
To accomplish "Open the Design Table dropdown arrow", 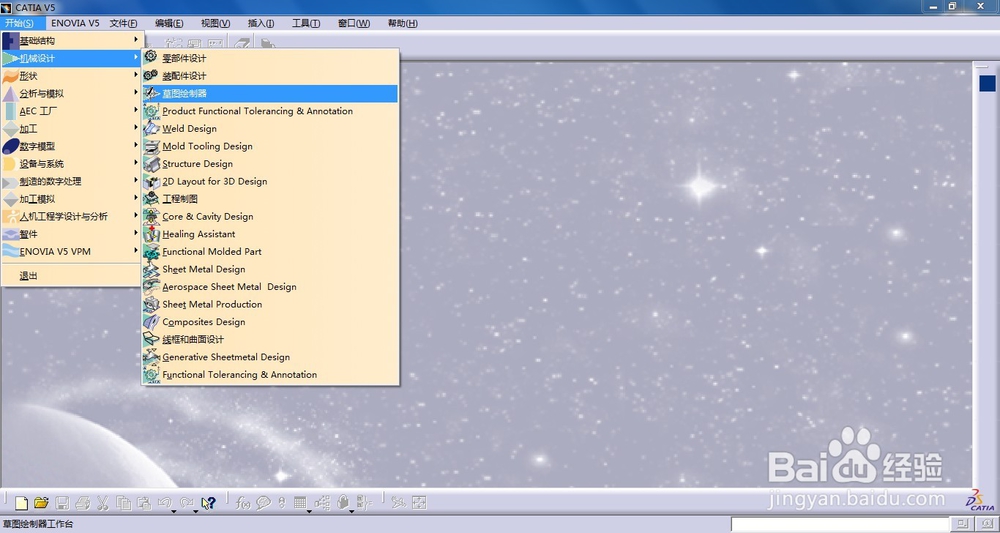I will (x=309, y=510).
